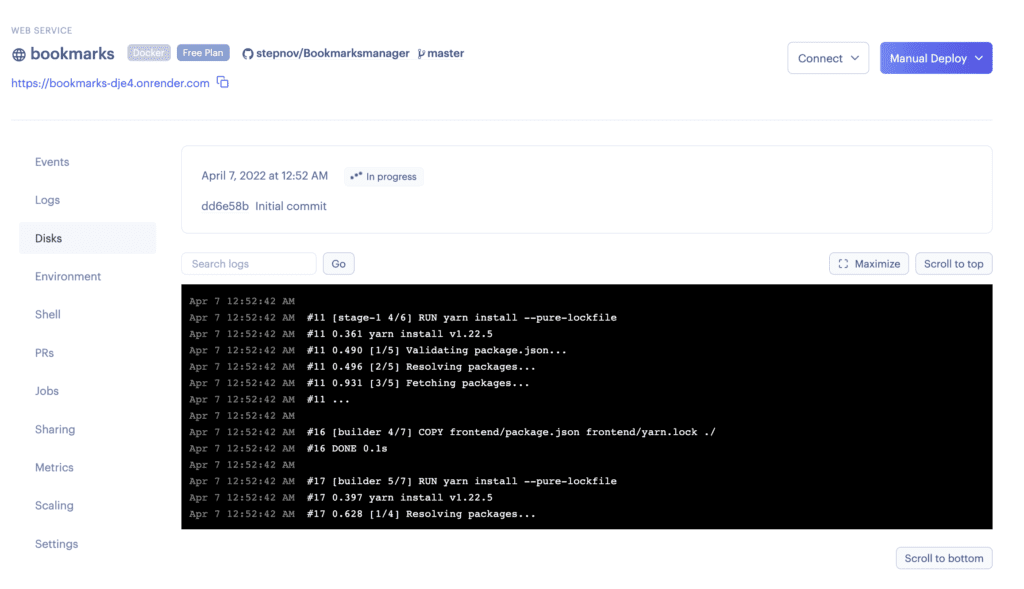Click the Free Plan badge
The image size is (1024, 589).
click(x=203, y=53)
